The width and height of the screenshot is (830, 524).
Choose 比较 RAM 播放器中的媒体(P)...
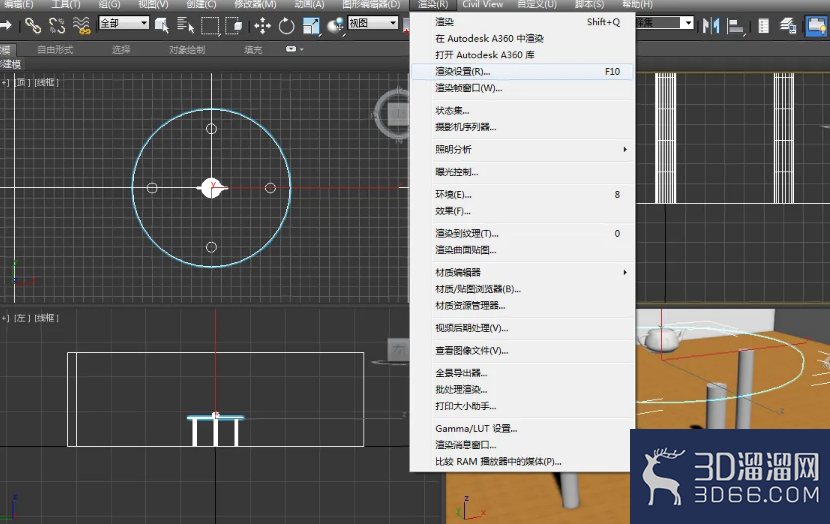coord(522,462)
